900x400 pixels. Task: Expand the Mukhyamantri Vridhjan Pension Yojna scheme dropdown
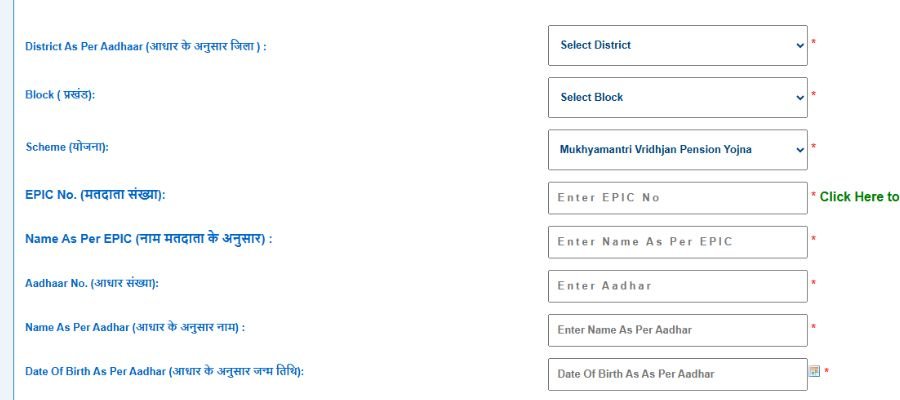tap(677, 150)
